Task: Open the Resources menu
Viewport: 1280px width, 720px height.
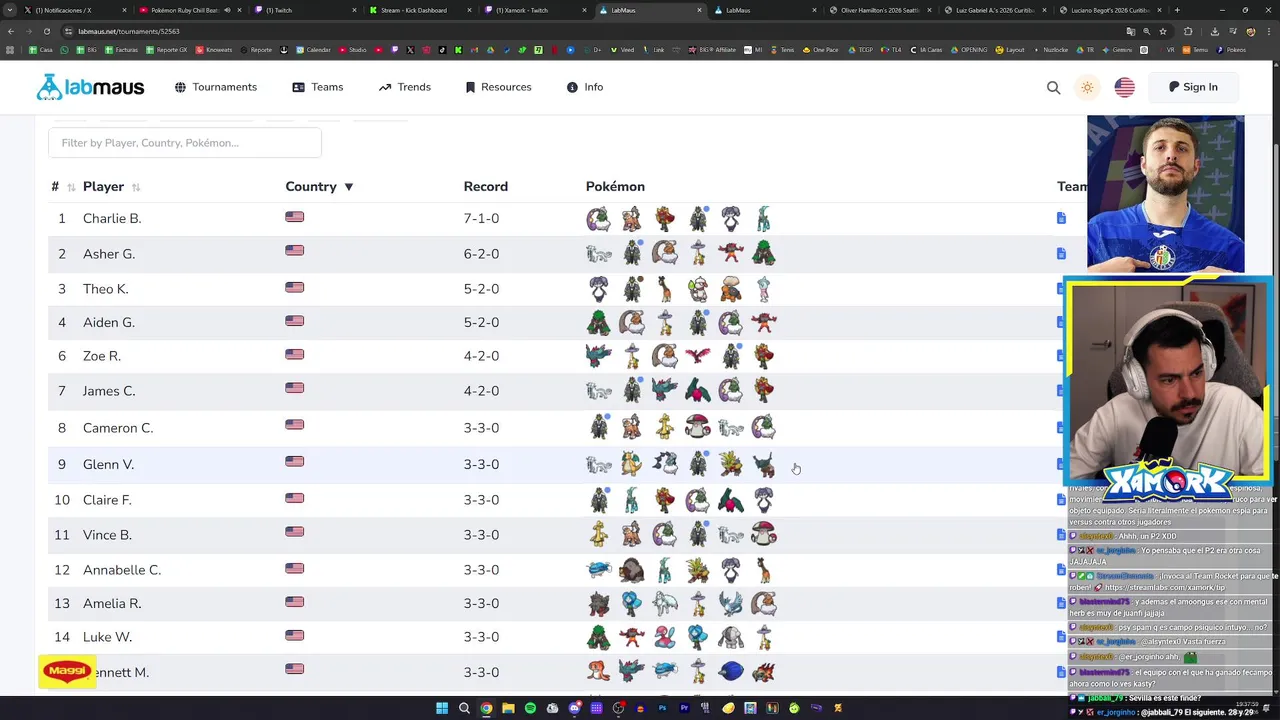Action: tap(498, 87)
